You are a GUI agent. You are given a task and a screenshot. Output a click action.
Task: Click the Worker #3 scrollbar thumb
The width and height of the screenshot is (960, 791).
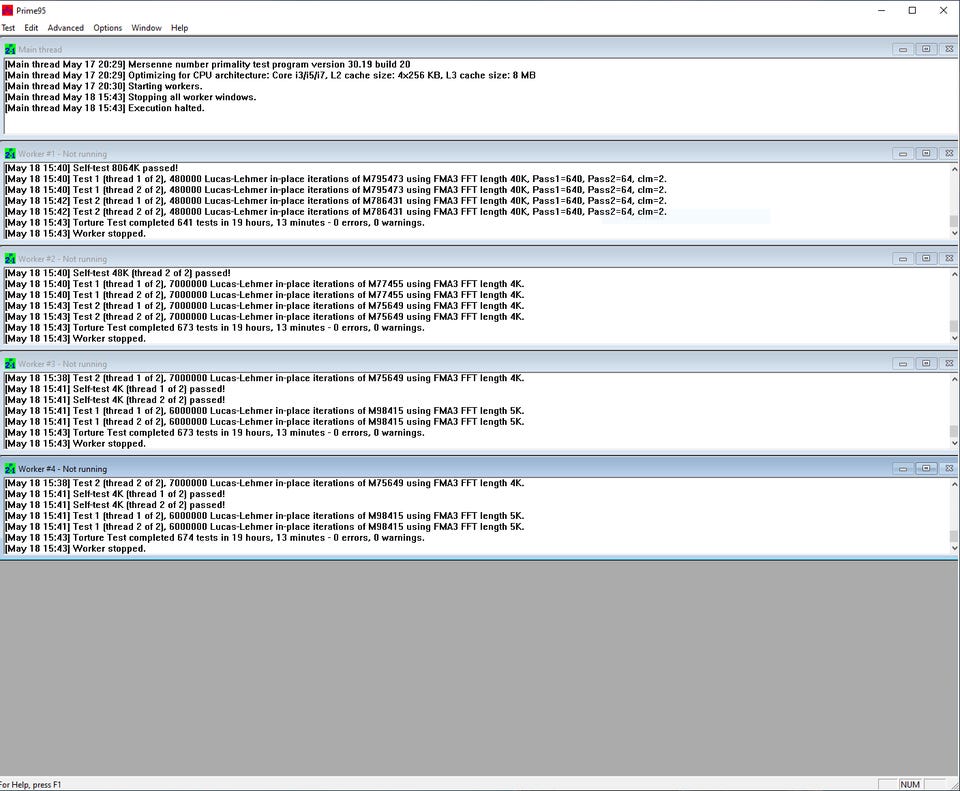tap(953, 431)
